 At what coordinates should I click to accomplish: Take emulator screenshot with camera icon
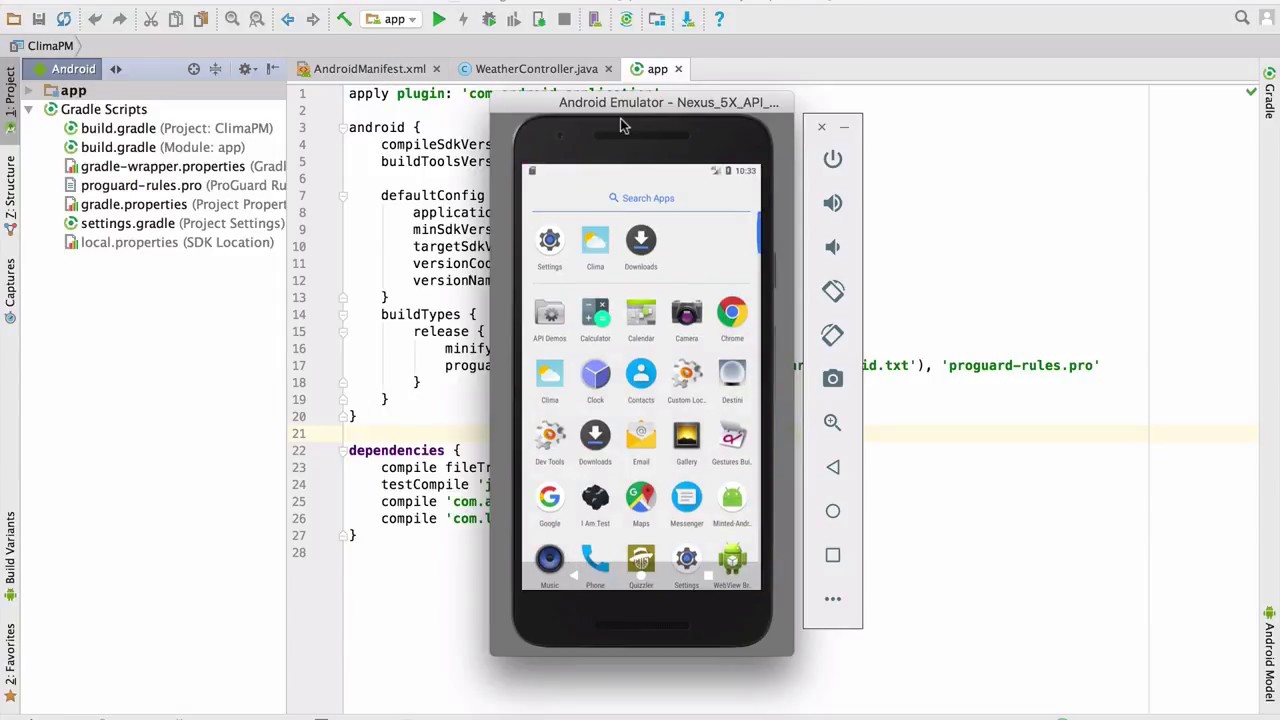tap(833, 378)
